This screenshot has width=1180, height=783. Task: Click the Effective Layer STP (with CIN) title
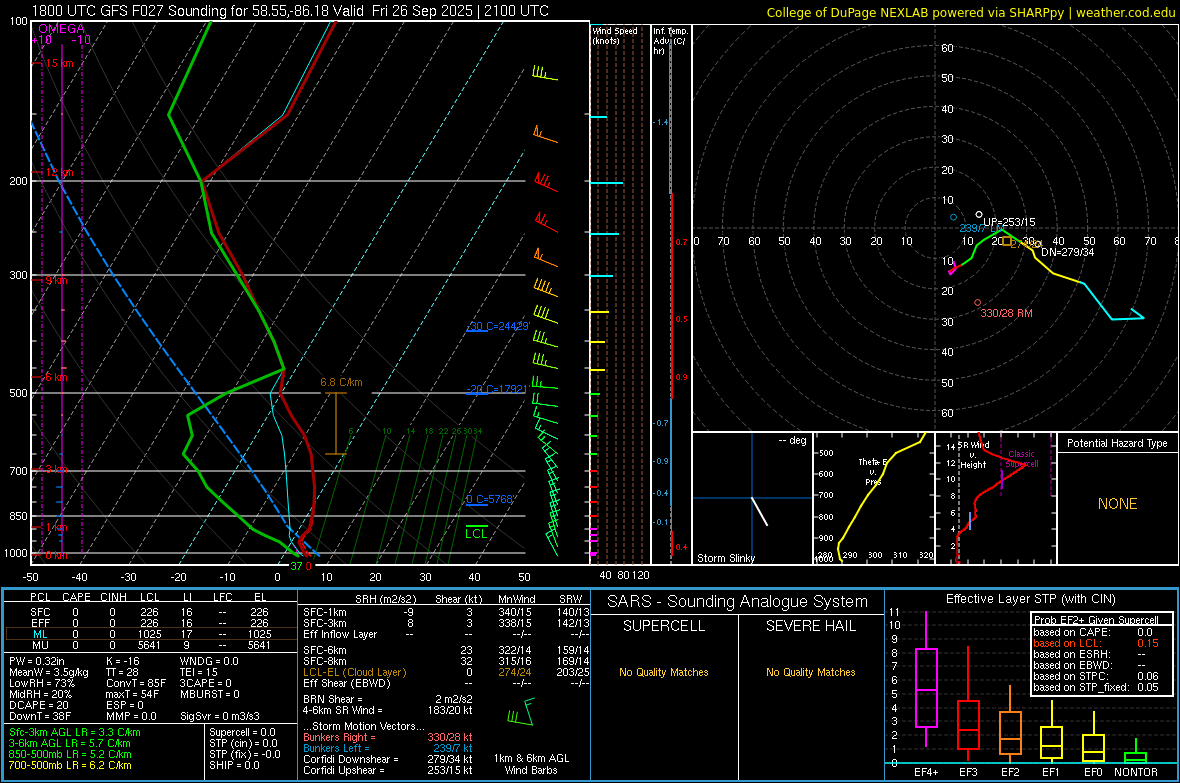click(x=1031, y=599)
